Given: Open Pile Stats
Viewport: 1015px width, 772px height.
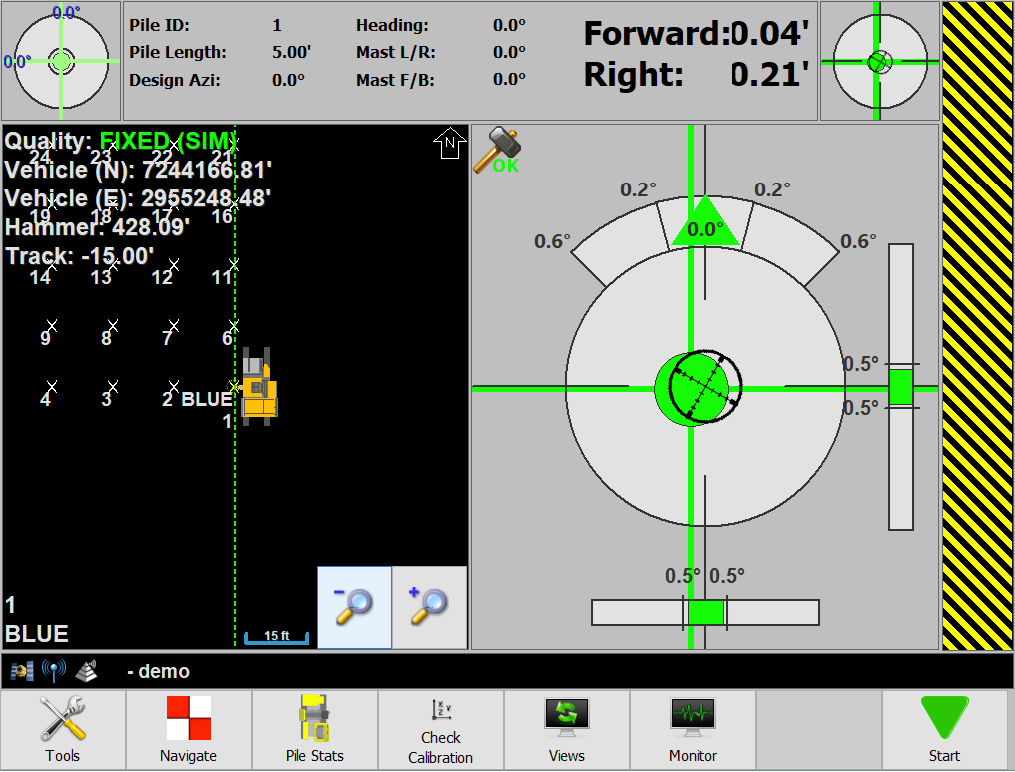Looking at the screenshot, I should (x=314, y=730).
